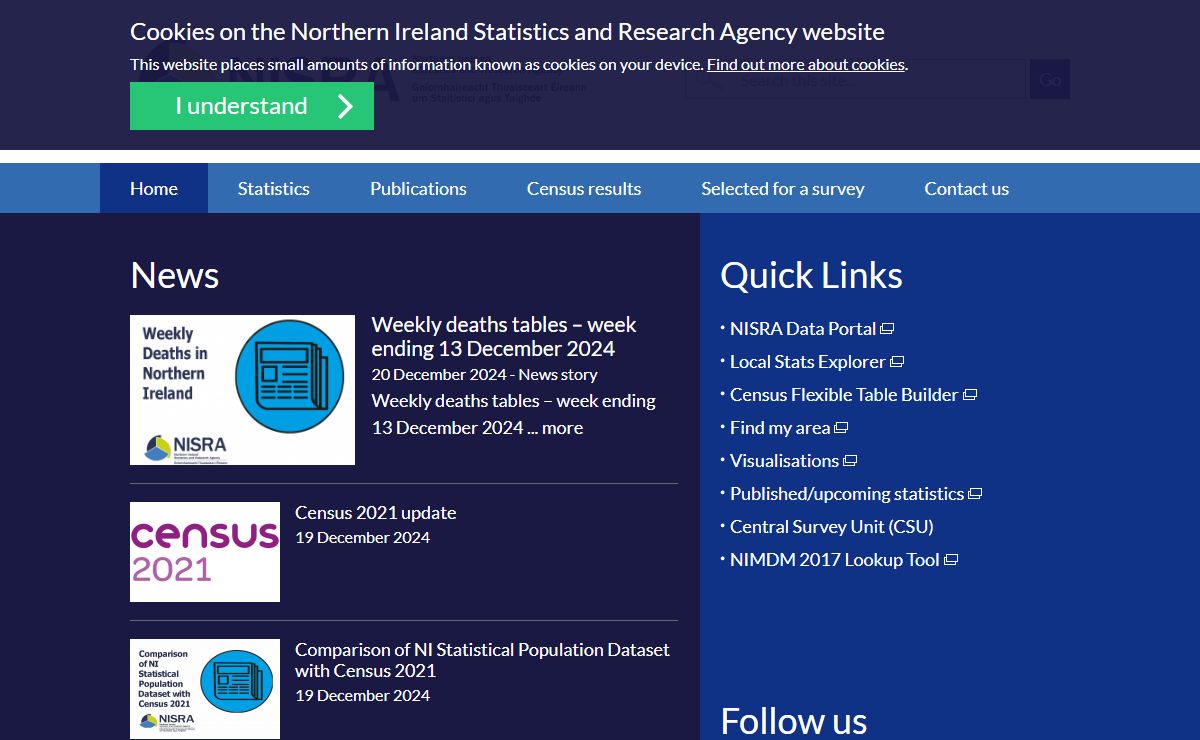Navigate to Contact us

[967, 188]
